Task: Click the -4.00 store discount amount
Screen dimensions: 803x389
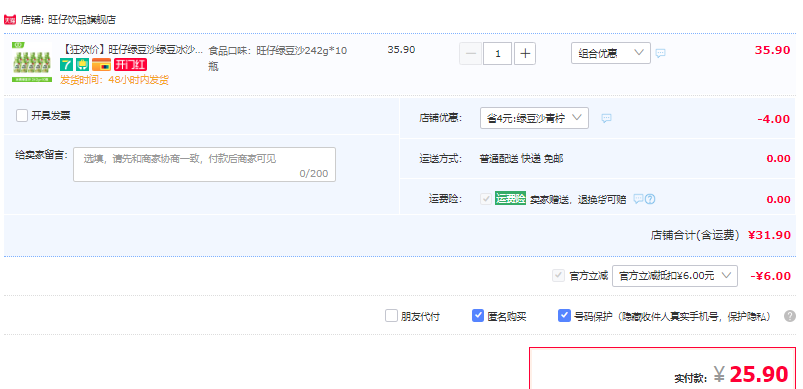Action: 773,119
